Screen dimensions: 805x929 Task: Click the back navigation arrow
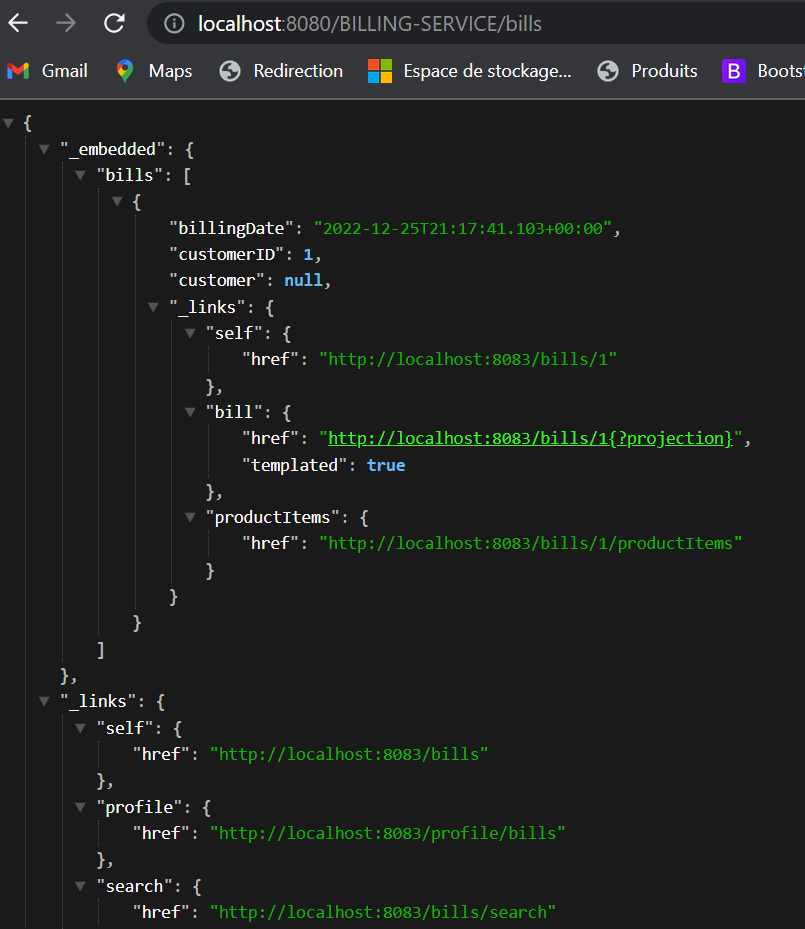pos(20,23)
